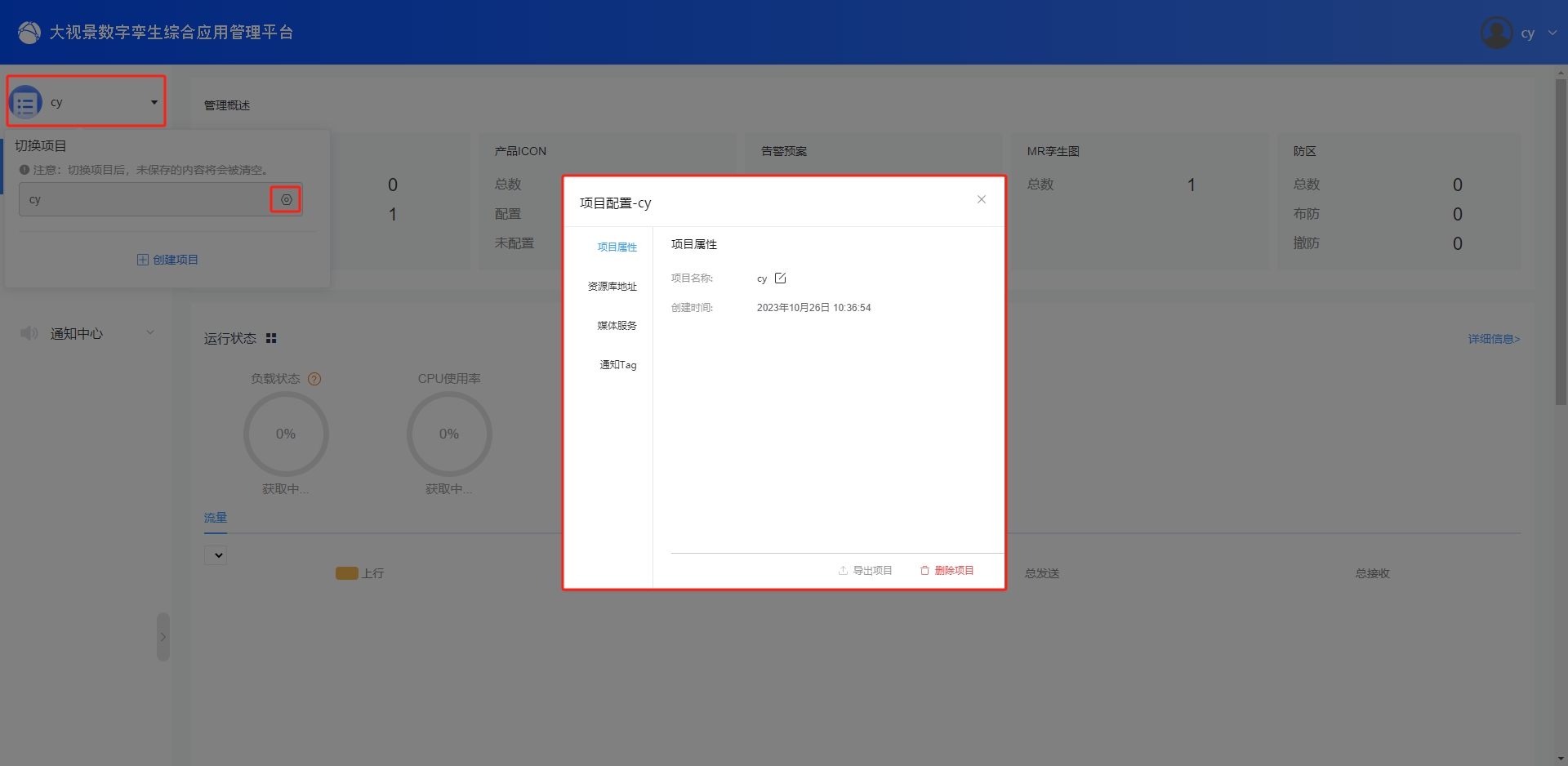Click the 创建项目 link
The height and width of the screenshot is (766, 1568).
click(x=167, y=260)
